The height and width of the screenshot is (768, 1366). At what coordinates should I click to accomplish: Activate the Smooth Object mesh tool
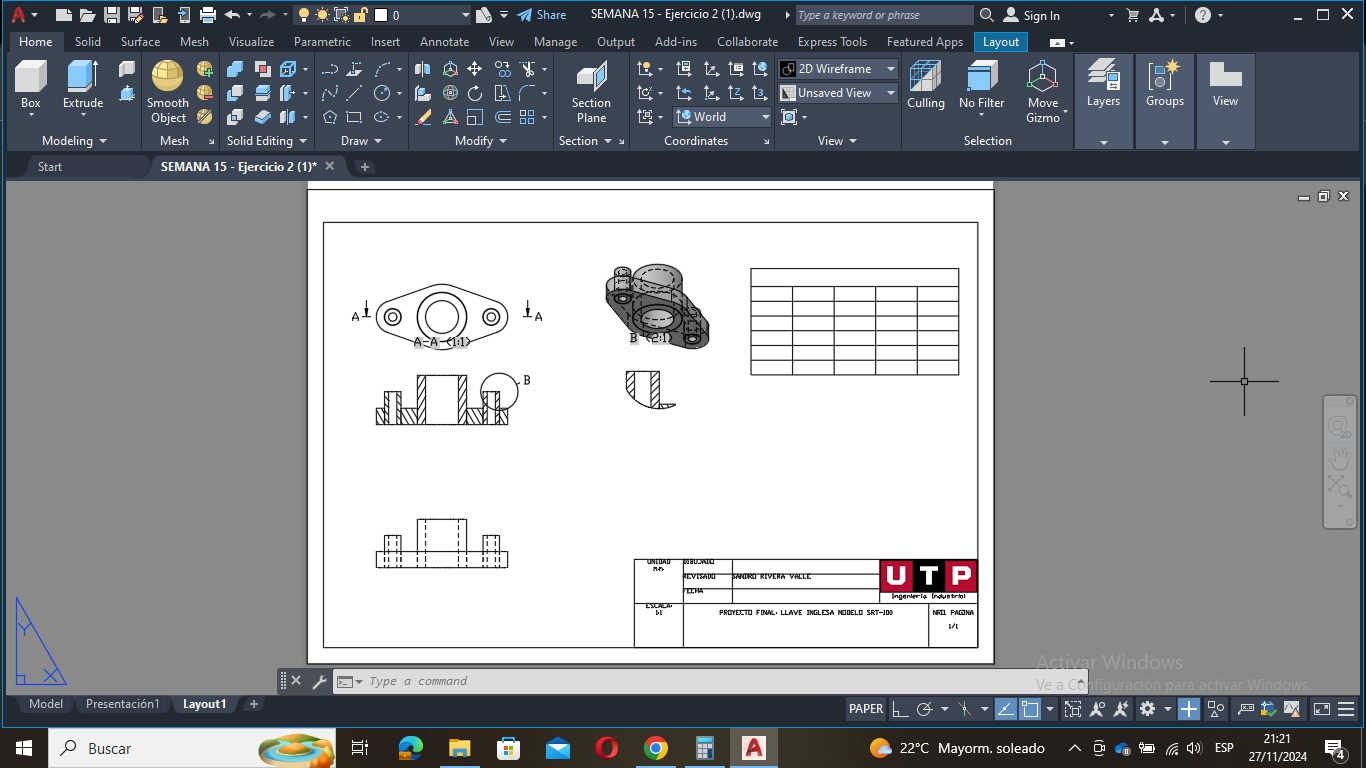pyautogui.click(x=168, y=90)
